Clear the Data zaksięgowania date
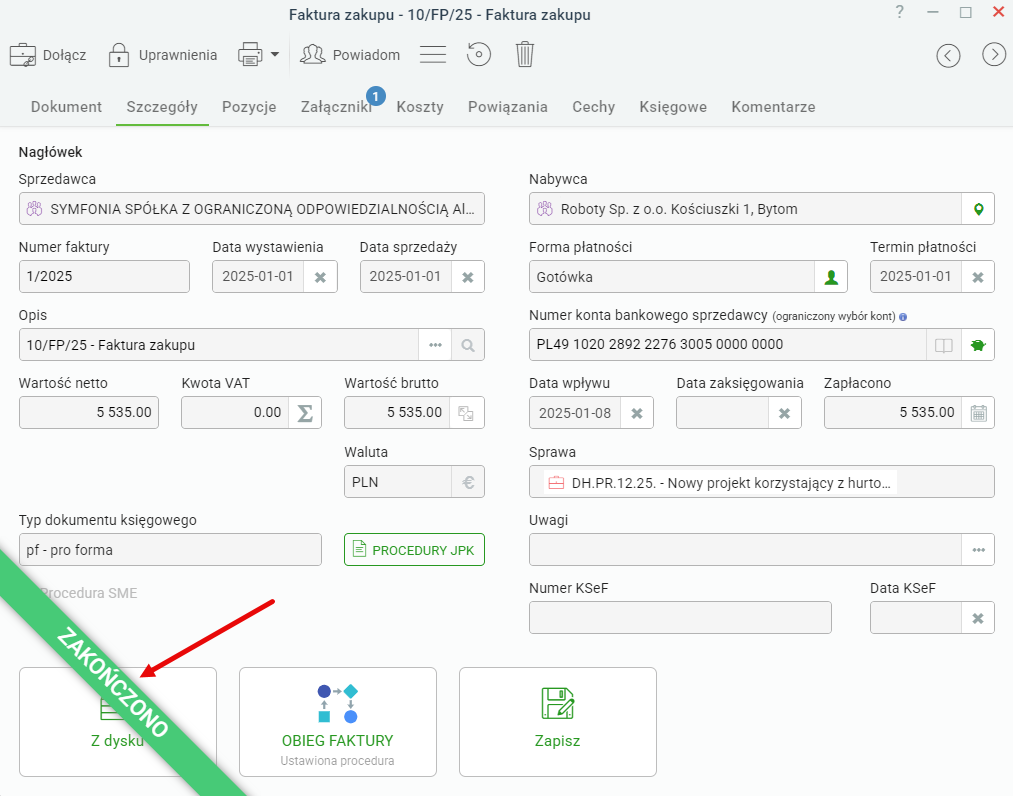The height and width of the screenshot is (796, 1013). [x=784, y=413]
